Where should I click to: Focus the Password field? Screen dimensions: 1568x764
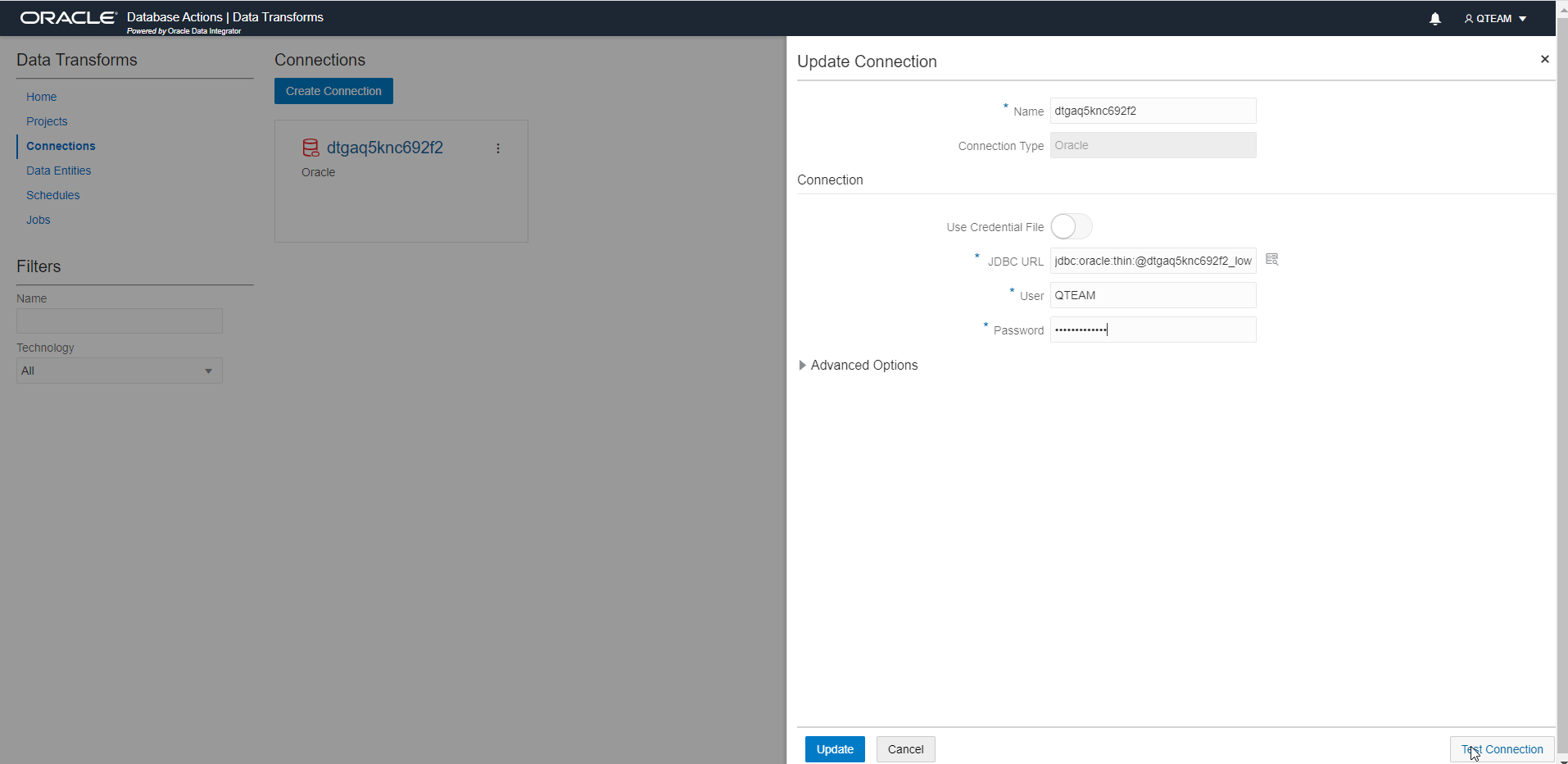pyautogui.click(x=1153, y=330)
